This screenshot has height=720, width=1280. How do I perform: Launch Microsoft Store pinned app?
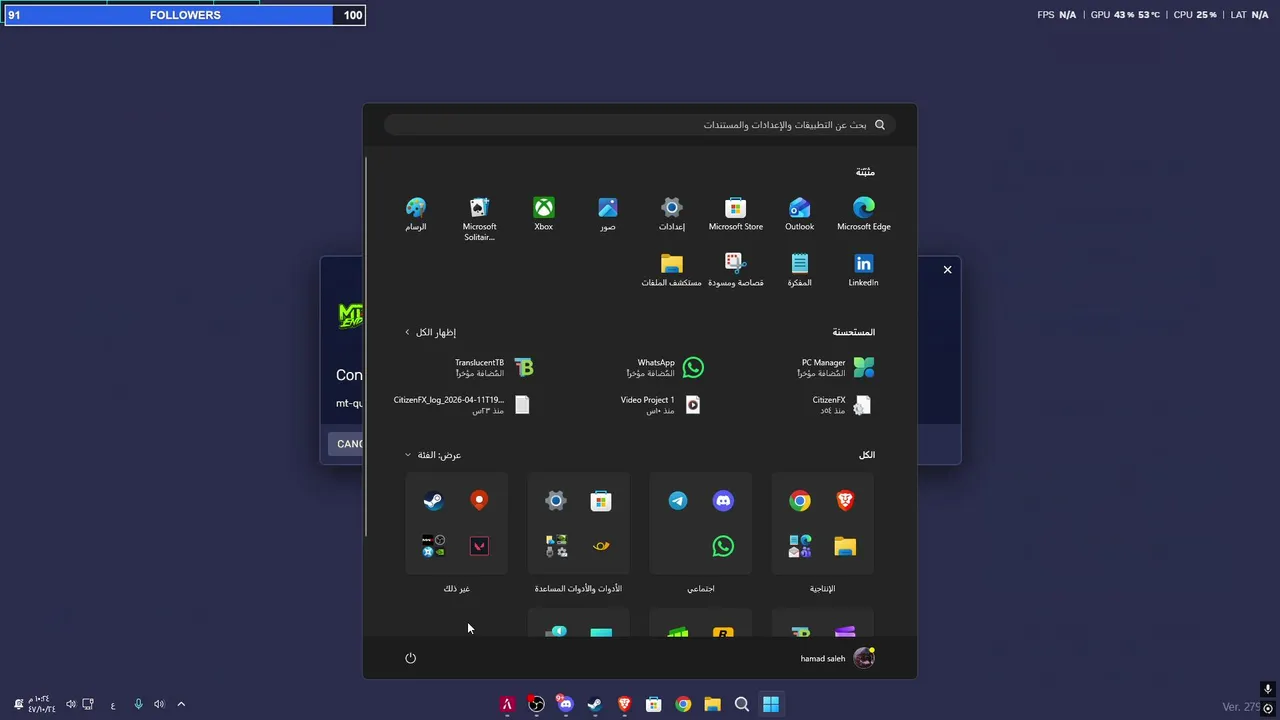735,214
